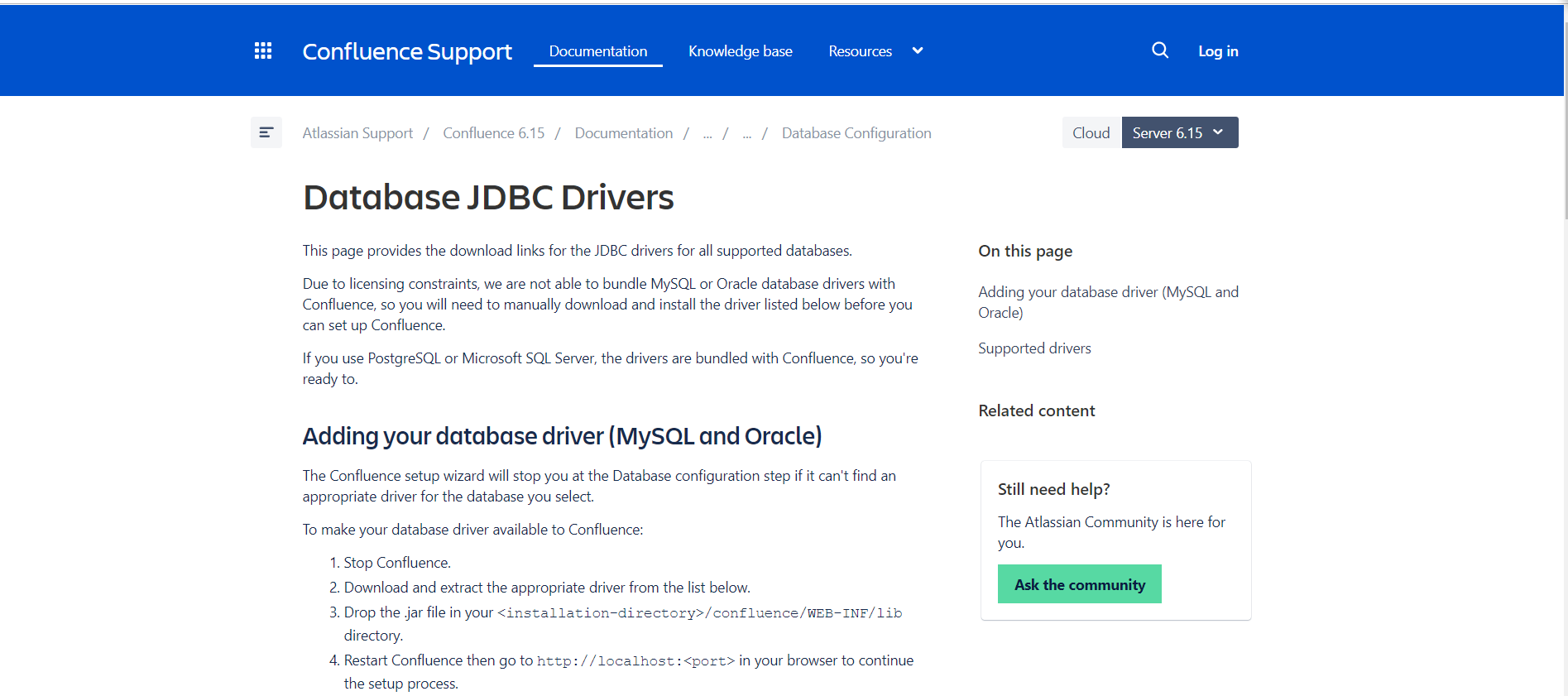Click the Still need help? heading
Viewport: 1568px width, 696px height.
pyautogui.click(x=1053, y=489)
